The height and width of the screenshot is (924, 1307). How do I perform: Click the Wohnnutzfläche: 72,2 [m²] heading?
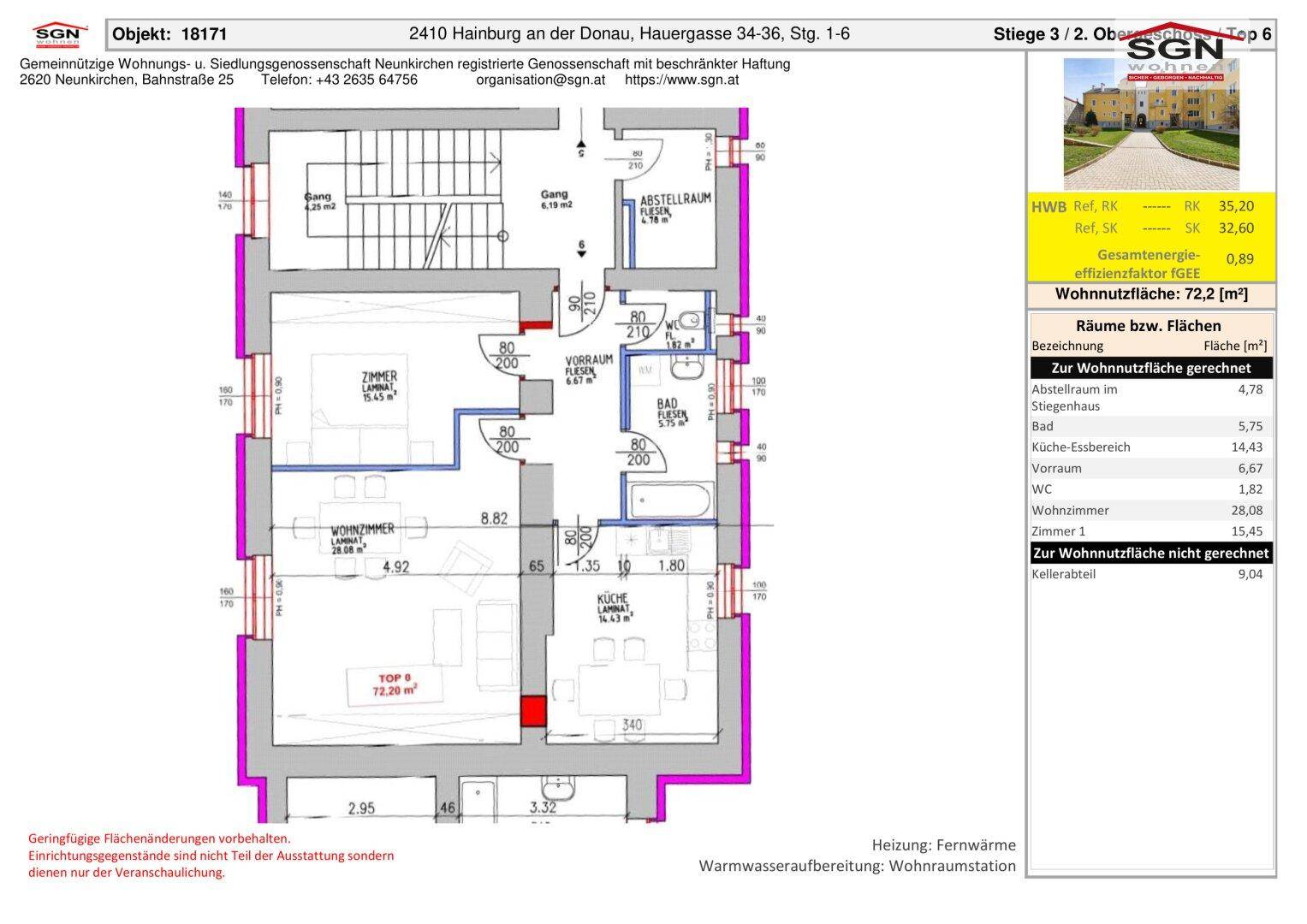tap(1151, 294)
